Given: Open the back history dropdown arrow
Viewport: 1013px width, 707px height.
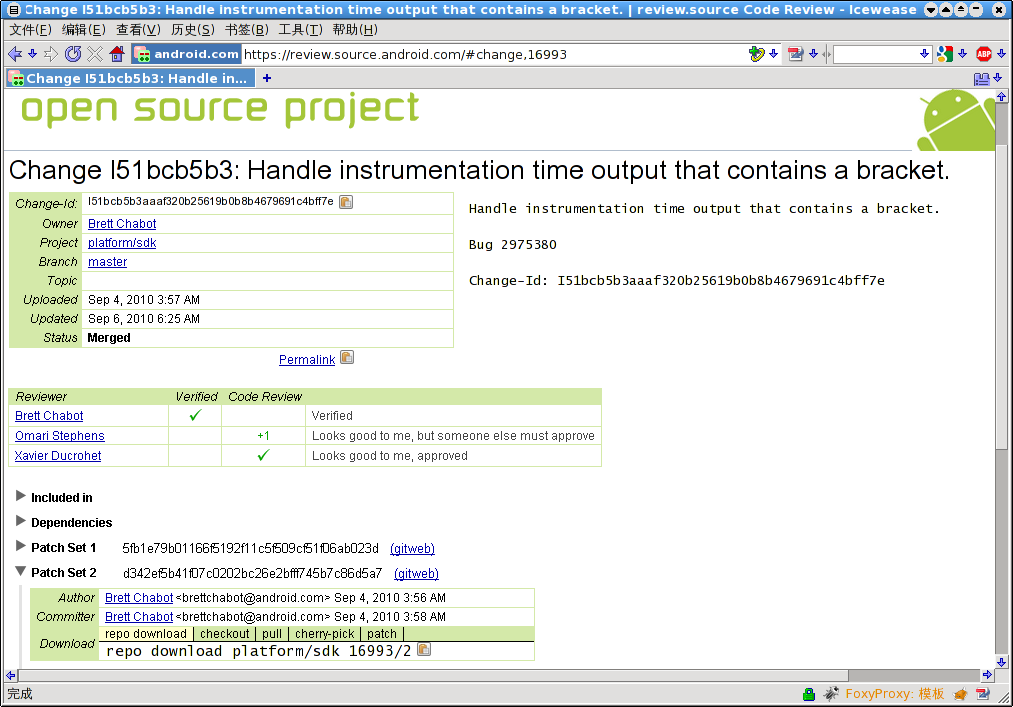Looking at the screenshot, I should [32, 54].
